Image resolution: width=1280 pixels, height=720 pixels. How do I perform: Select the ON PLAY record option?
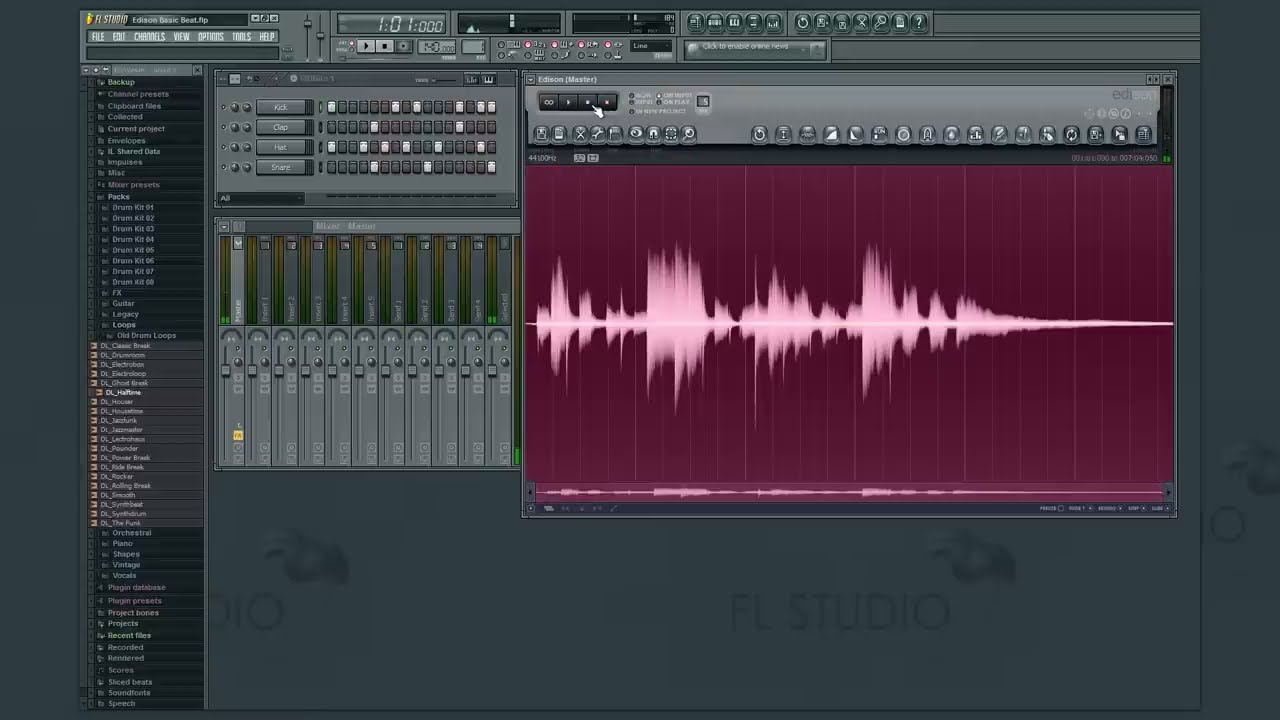(673, 102)
